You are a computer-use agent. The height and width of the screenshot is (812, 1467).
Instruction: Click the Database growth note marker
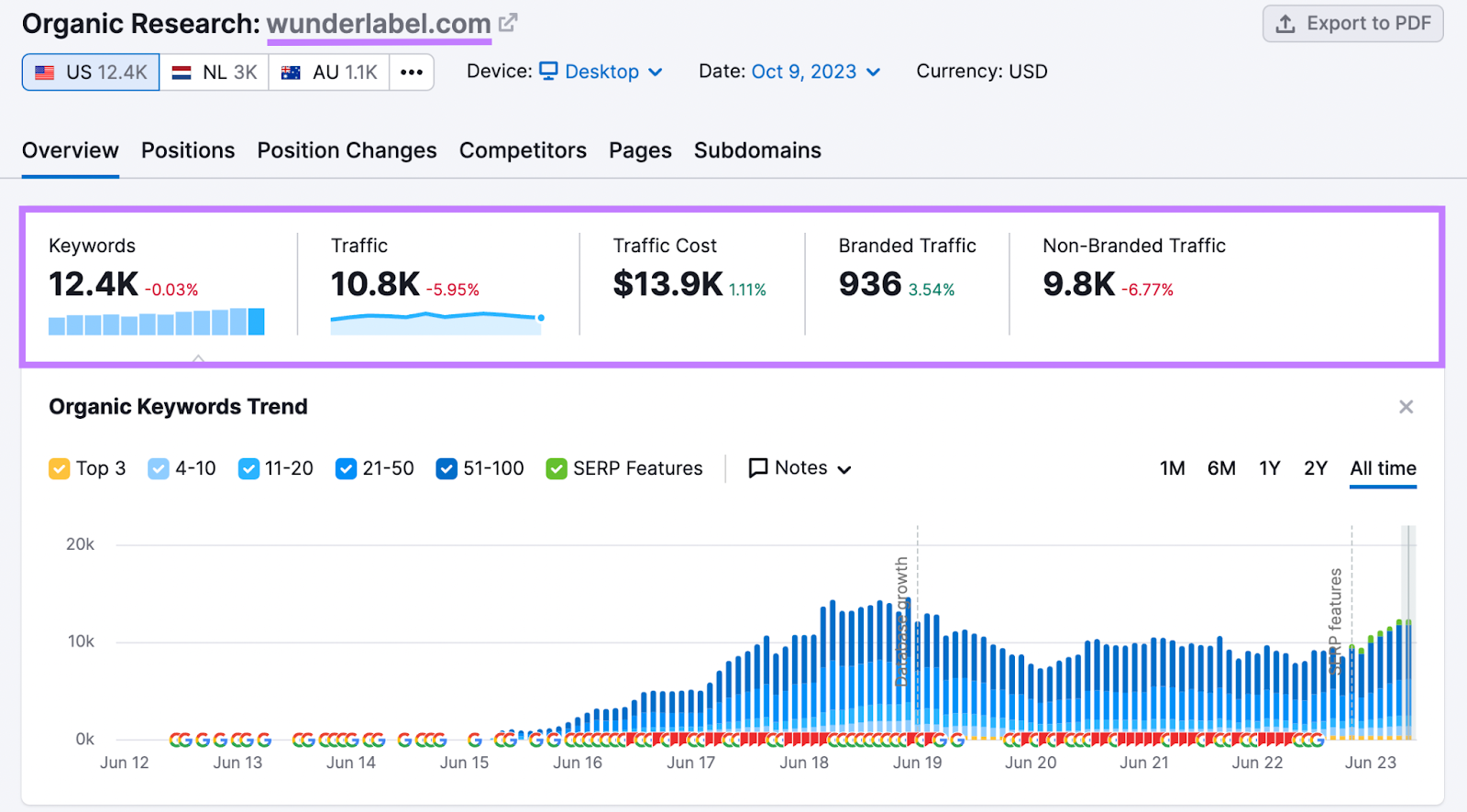[903, 621]
